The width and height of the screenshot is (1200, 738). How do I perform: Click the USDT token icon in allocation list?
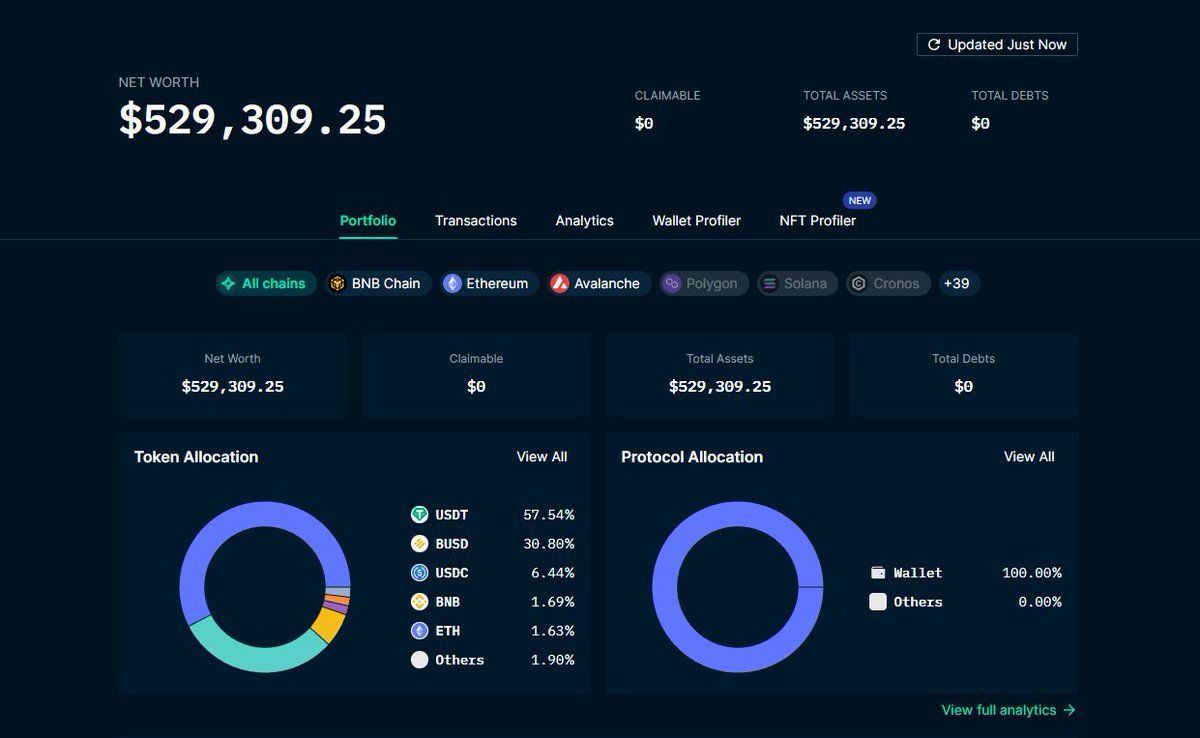[x=420, y=515]
